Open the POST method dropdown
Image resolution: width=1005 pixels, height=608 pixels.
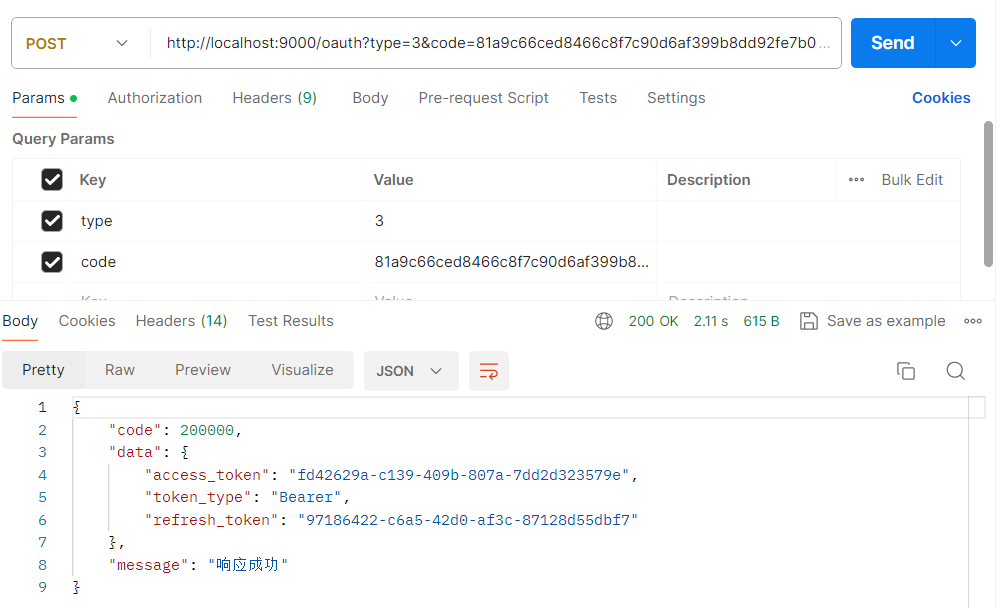point(77,44)
